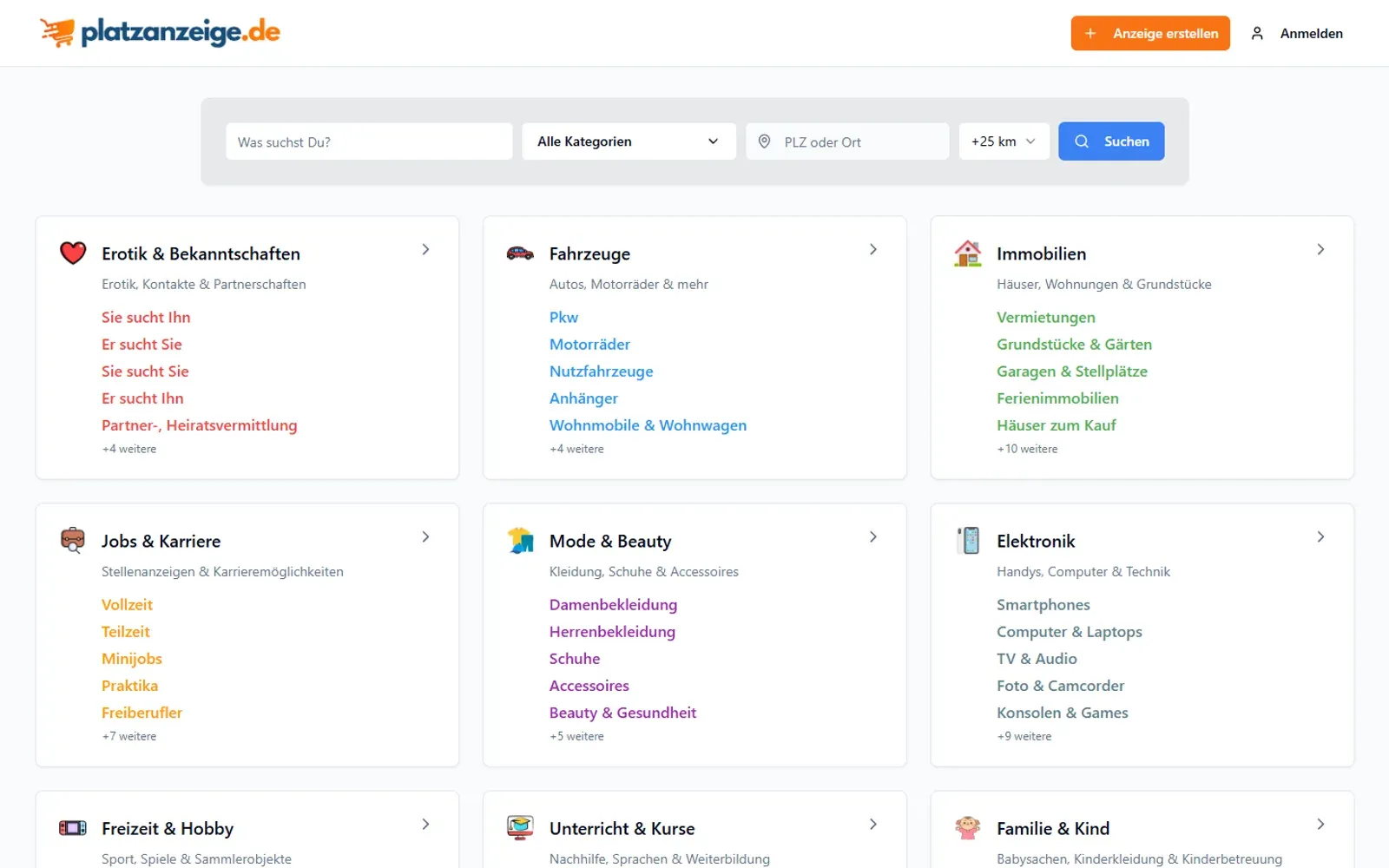This screenshot has height=868, width=1389.
Task: Click +7 weitere under Jobs & Karriere
Action: point(129,736)
